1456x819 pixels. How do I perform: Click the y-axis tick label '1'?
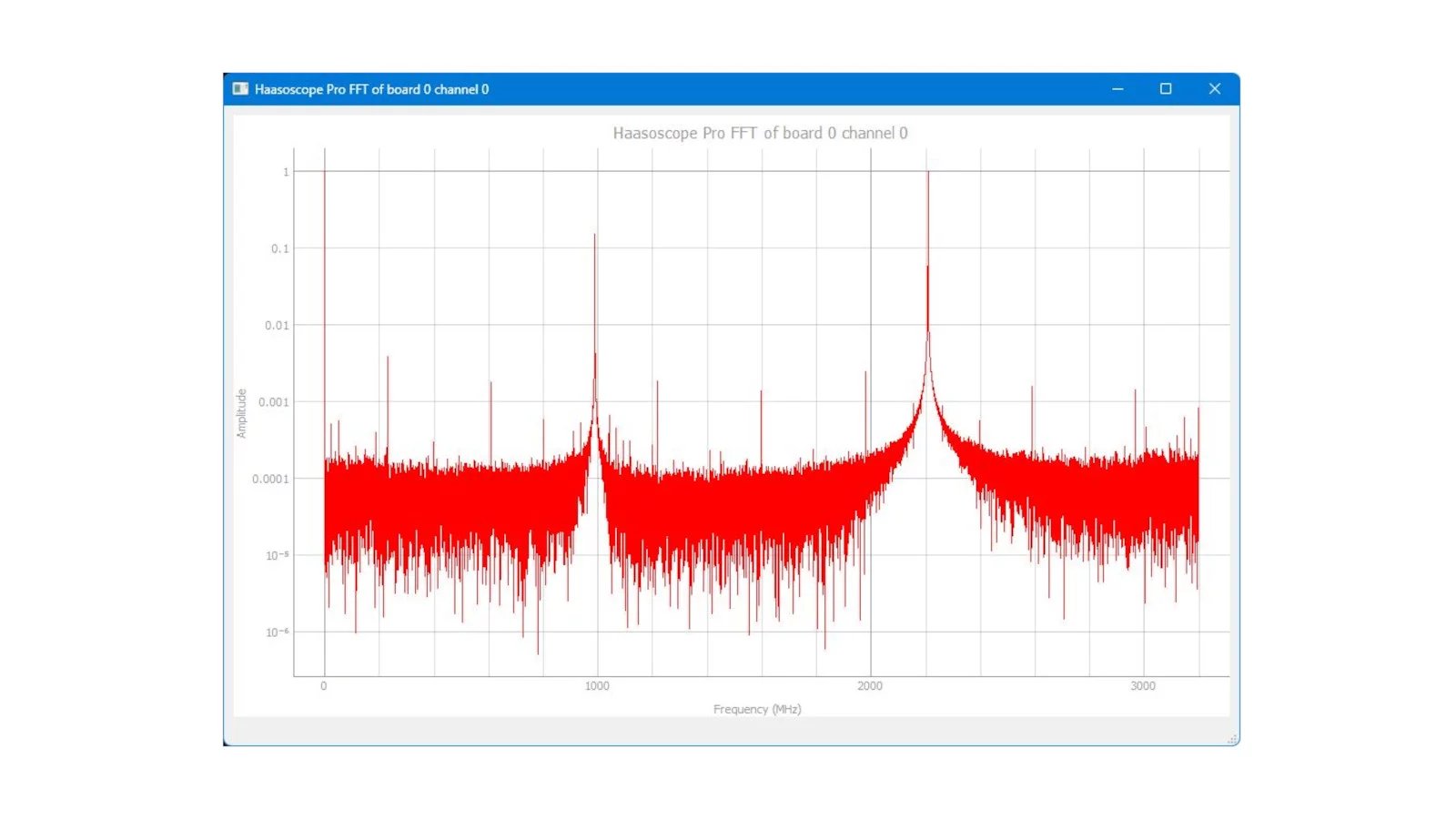point(286,172)
